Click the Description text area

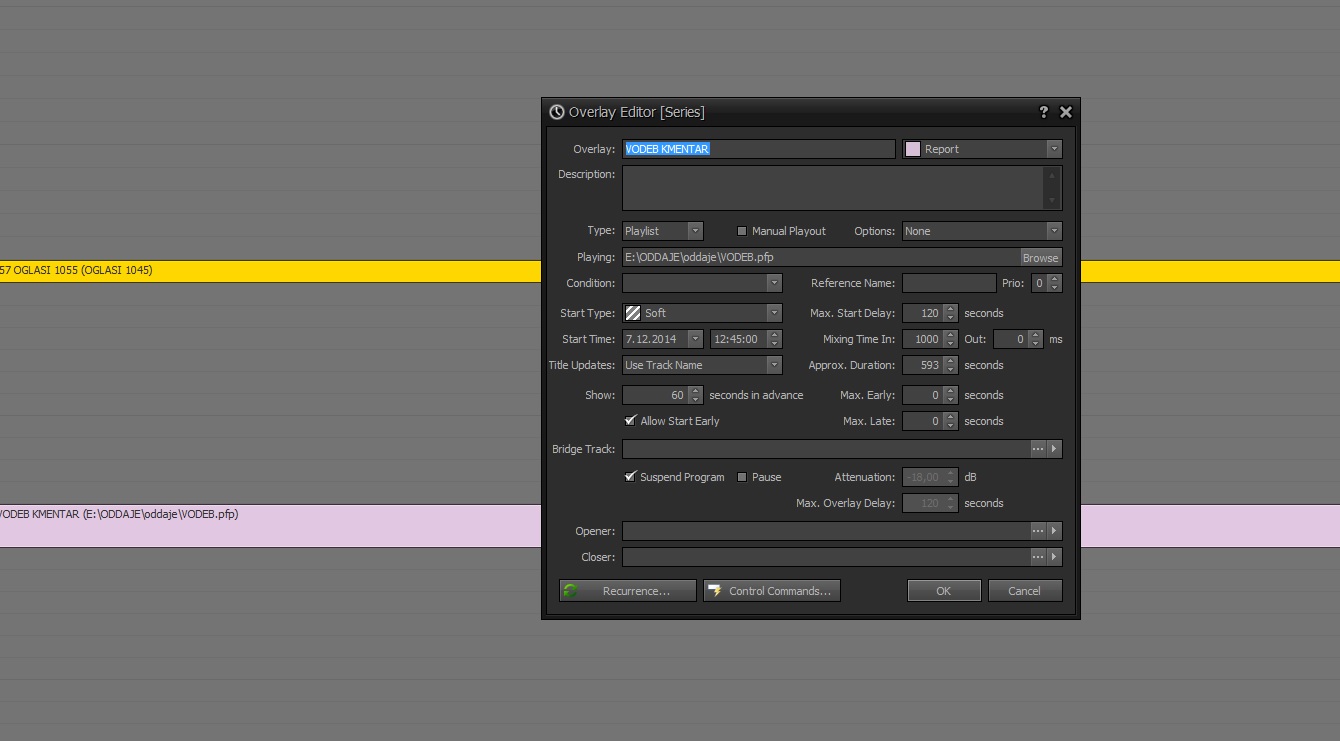pyautogui.click(x=832, y=188)
